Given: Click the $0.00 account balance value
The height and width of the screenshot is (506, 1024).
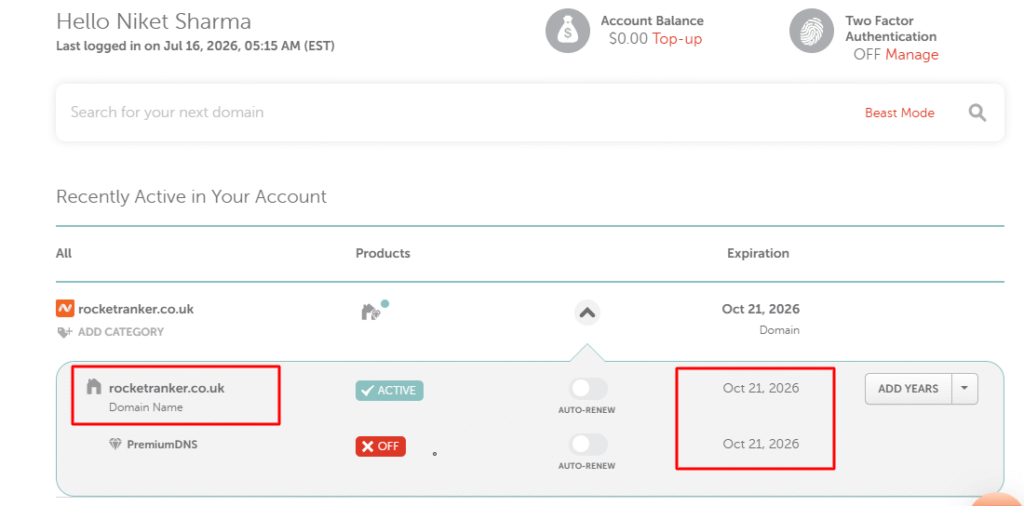Looking at the screenshot, I should [x=628, y=39].
